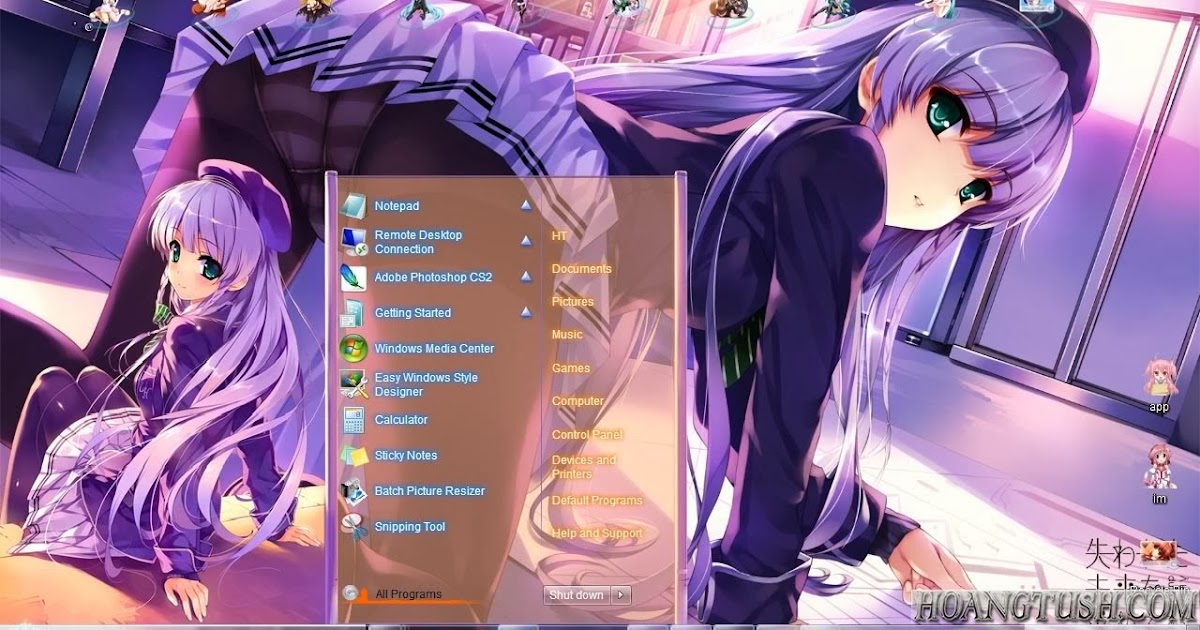Screen dimensions: 1200x630
Task: Click the Shut down button
Action: coord(577,595)
